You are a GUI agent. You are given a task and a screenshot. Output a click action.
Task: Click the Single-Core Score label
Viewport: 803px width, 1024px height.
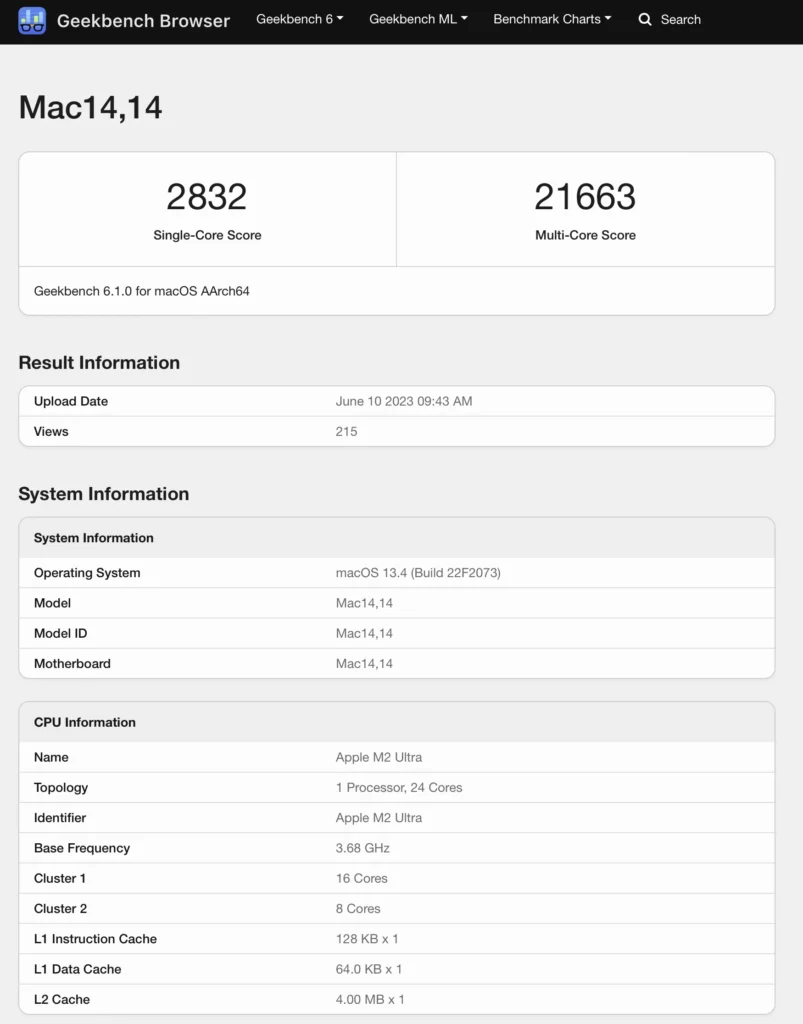click(207, 235)
